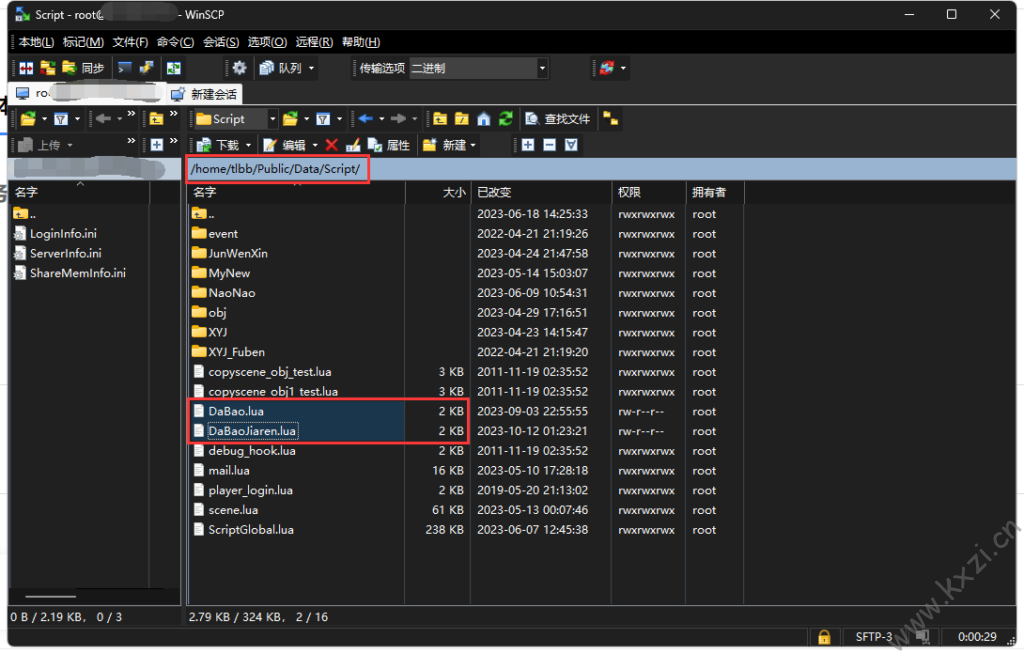This screenshot has height=654, width=1024.
Task: Click the red X delete icon
Action: [332, 145]
